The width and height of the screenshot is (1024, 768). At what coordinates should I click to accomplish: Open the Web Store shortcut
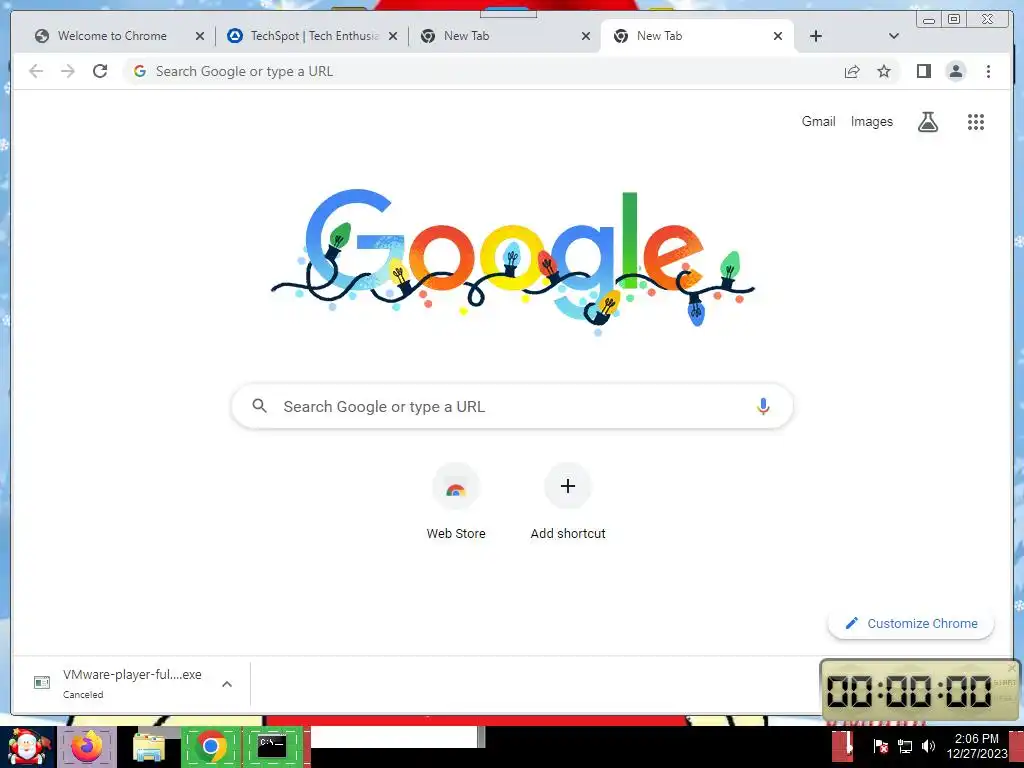click(x=456, y=502)
